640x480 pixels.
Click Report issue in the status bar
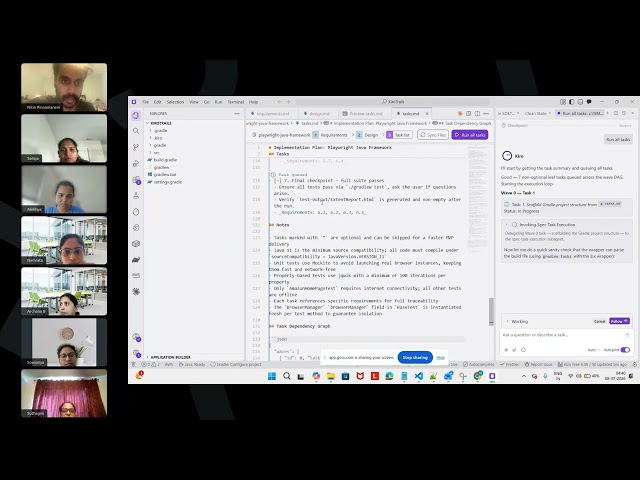(x=538, y=364)
